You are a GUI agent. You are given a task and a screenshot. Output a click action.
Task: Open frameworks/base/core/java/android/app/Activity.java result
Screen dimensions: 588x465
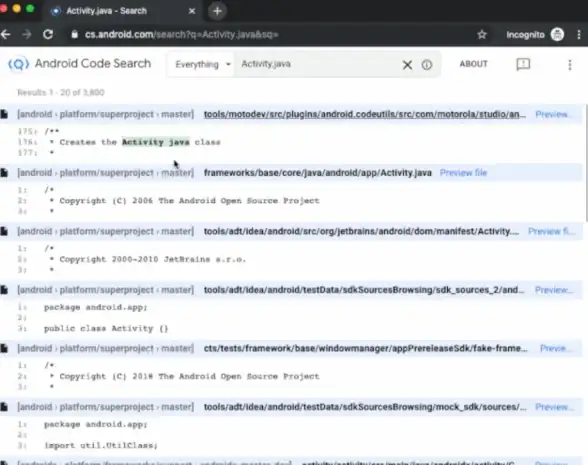tap(318, 173)
